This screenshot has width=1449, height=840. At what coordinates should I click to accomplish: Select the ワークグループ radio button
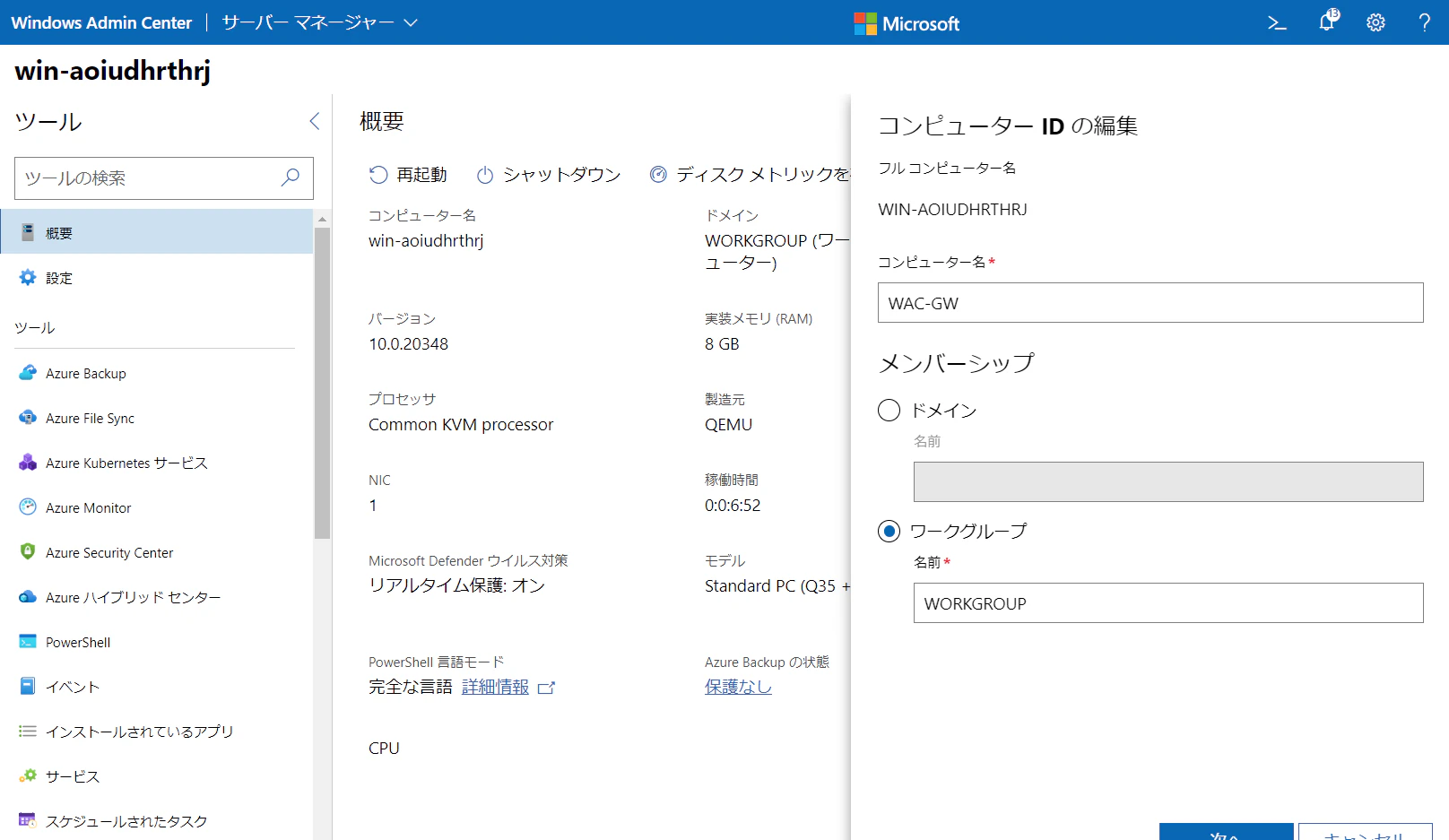[x=889, y=532]
